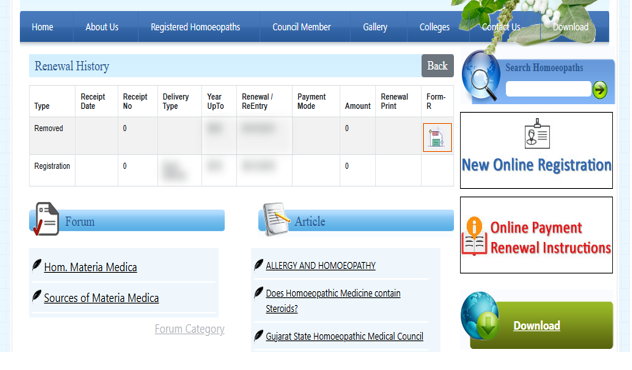Click the Search Homoeopaths label

point(544,67)
